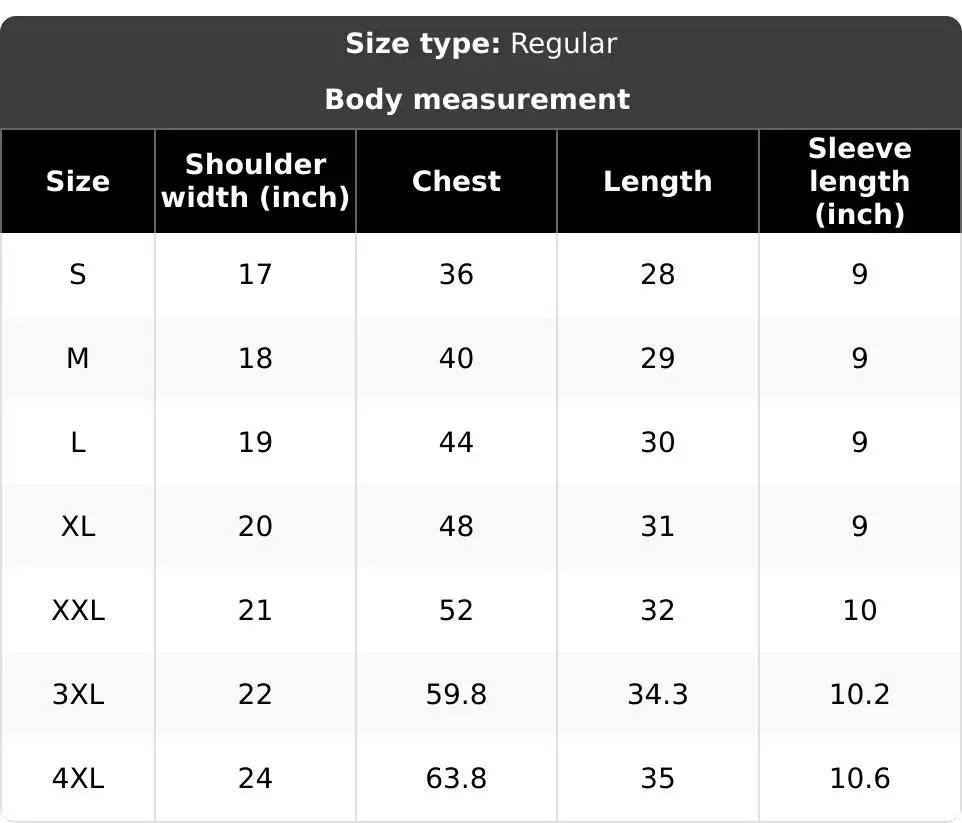The height and width of the screenshot is (823, 962).
Task: Click the 59.8 chest value
Action: (x=456, y=695)
